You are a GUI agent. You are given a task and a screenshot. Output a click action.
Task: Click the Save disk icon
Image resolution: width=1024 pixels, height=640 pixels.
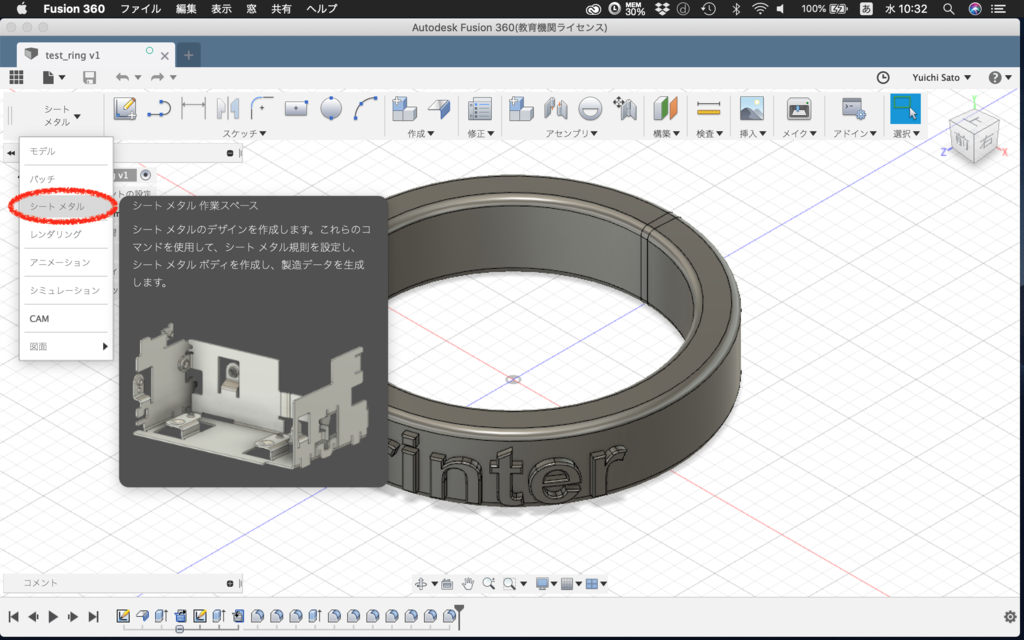89,77
